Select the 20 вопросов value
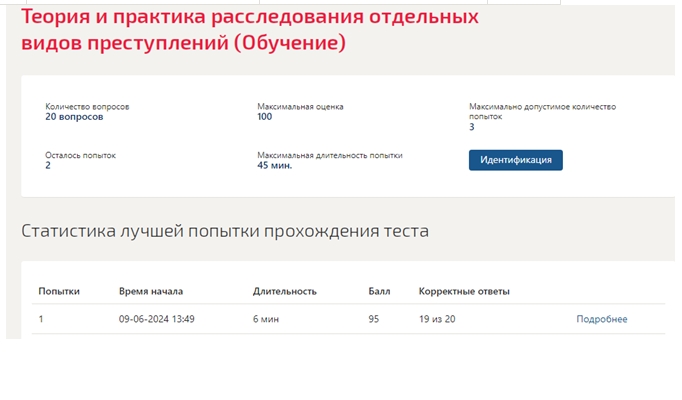 point(74,117)
